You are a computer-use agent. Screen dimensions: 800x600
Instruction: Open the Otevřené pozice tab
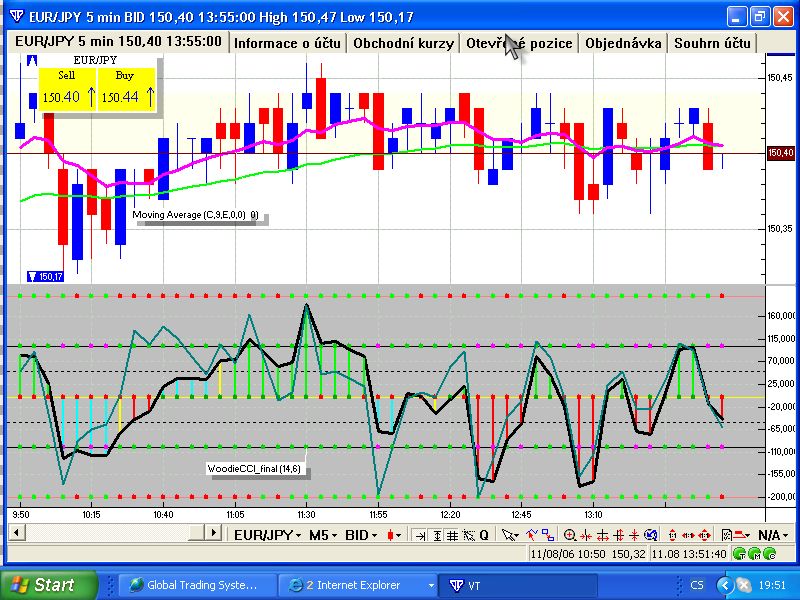tap(519, 43)
